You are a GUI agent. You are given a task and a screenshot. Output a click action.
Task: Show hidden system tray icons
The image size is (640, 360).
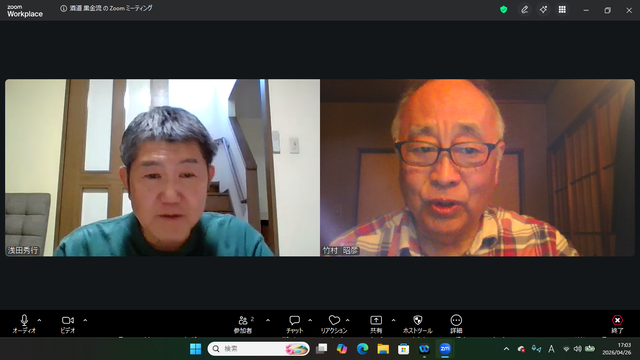tap(507, 349)
